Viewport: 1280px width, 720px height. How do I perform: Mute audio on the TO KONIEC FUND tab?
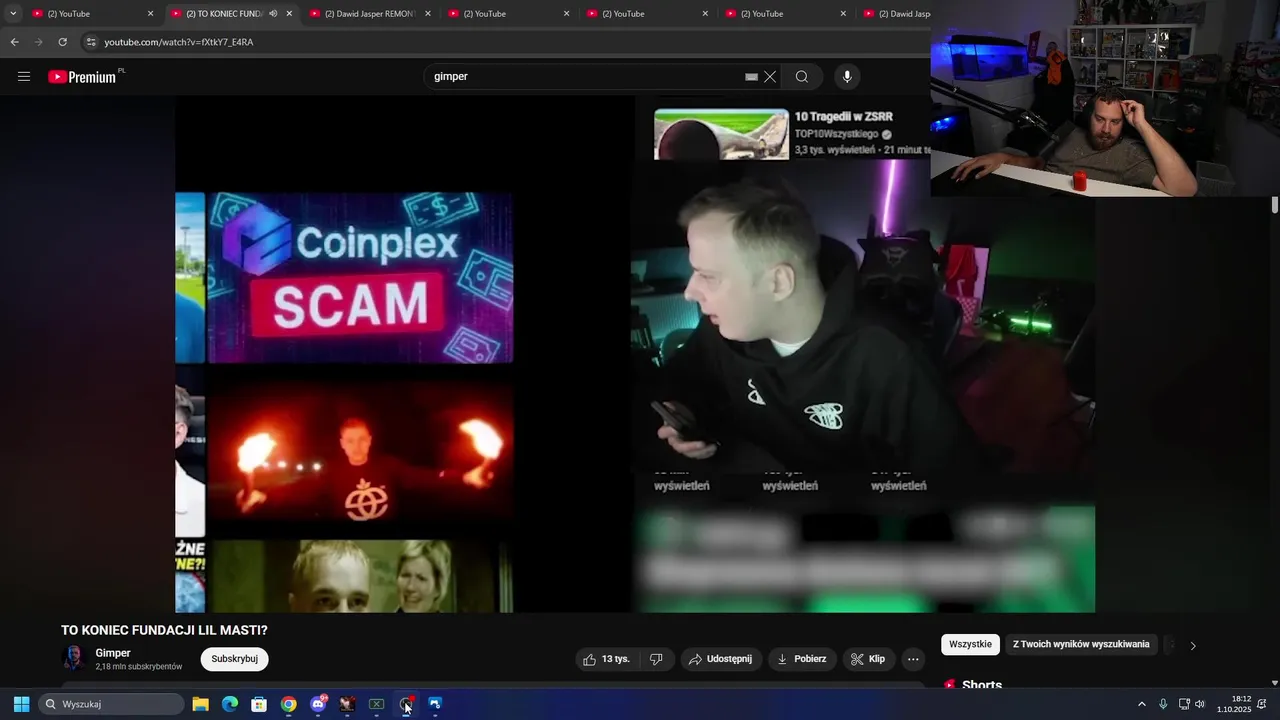[273, 14]
